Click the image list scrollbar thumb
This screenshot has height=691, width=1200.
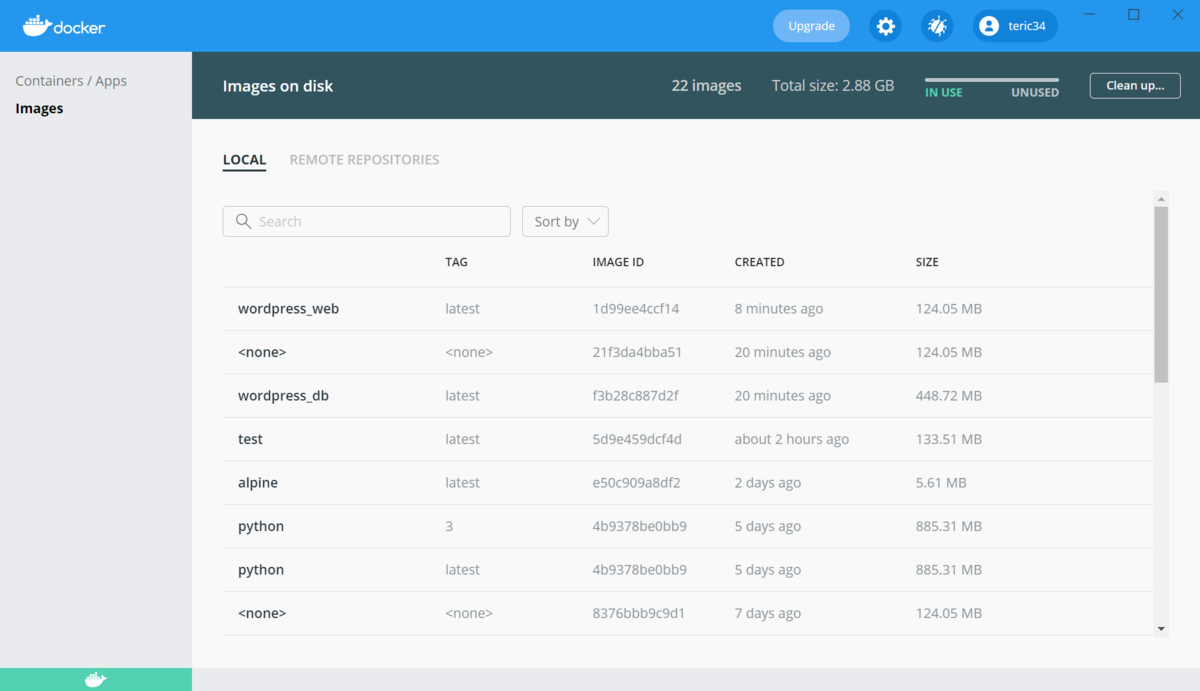pos(1161,294)
